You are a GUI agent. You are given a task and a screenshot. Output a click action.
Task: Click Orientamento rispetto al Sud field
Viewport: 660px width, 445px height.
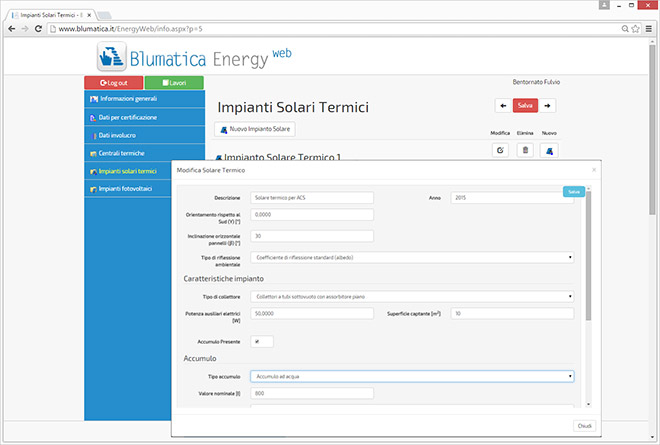(312, 214)
